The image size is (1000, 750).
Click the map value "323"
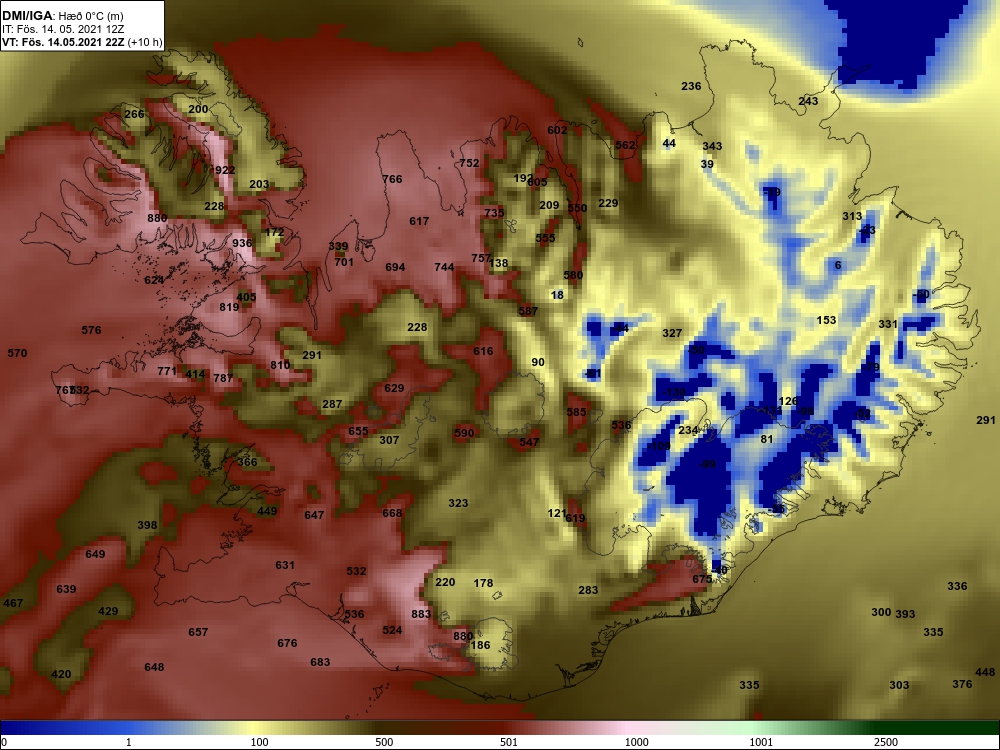(x=458, y=503)
